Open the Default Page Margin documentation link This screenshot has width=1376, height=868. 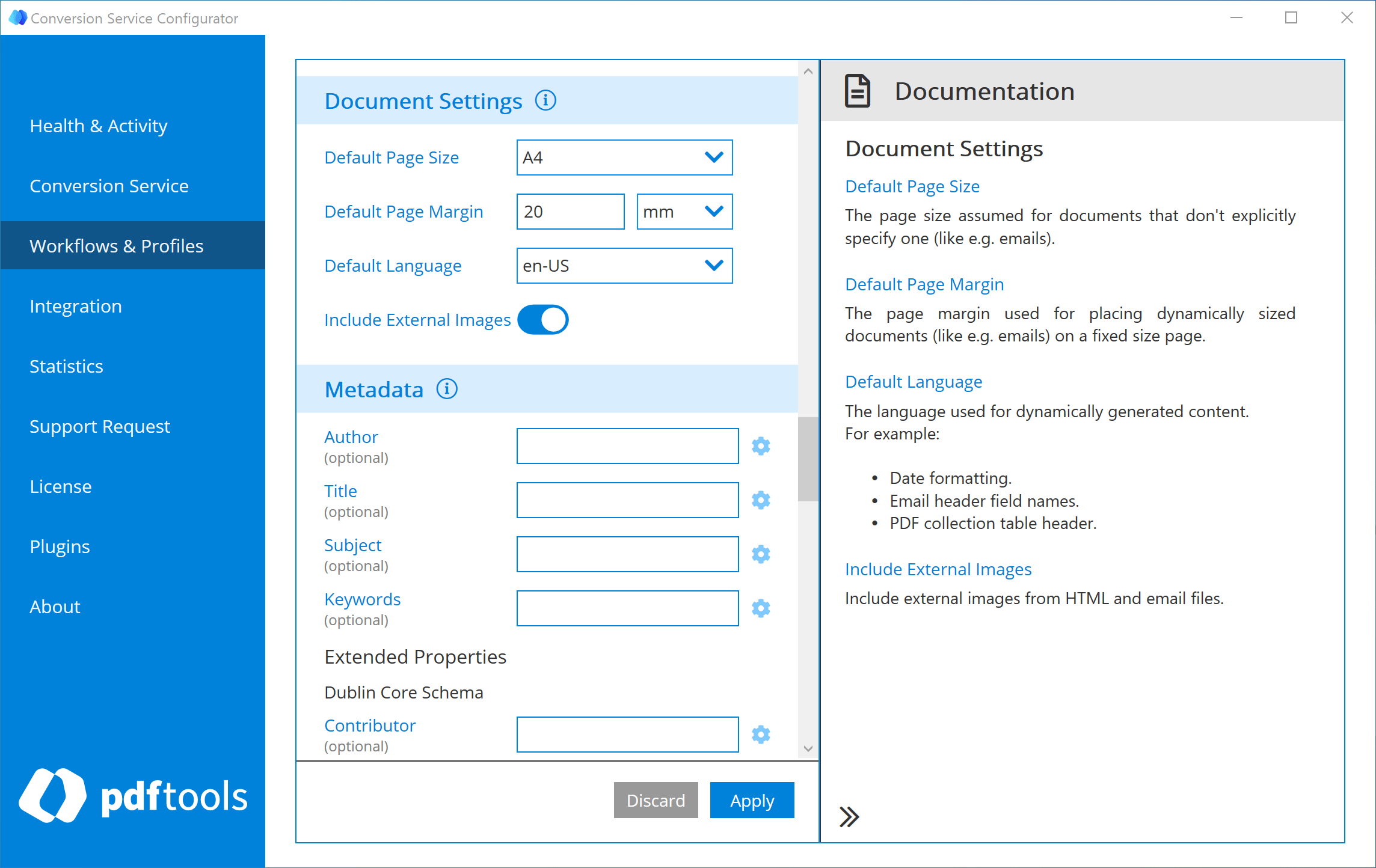(x=924, y=284)
